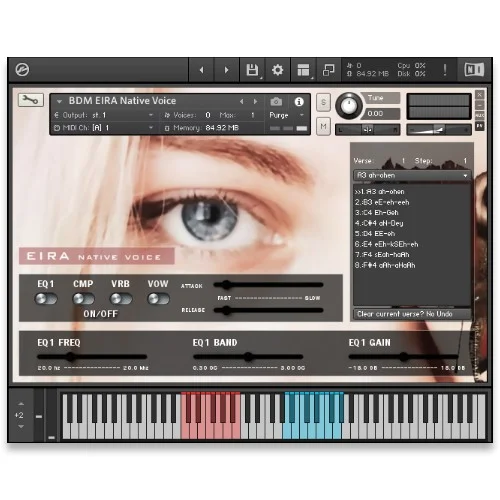Remove instrument with the X button
The height and width of the screenshot is (500, 500).
coord(480,95)
